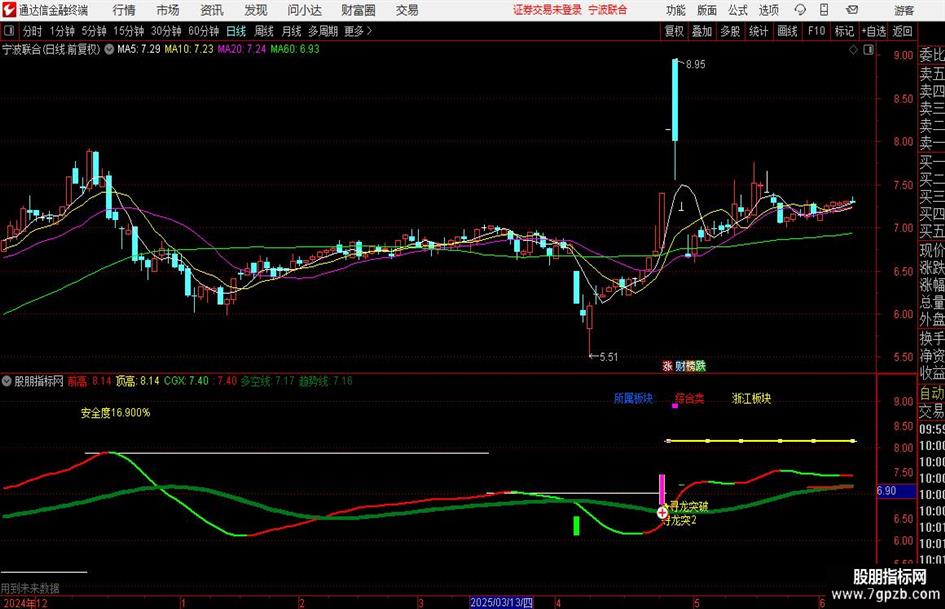Screen dimensions: 945x609
Task: Switch to the 1分钟 period tab
Action: [x=62, y=31]
